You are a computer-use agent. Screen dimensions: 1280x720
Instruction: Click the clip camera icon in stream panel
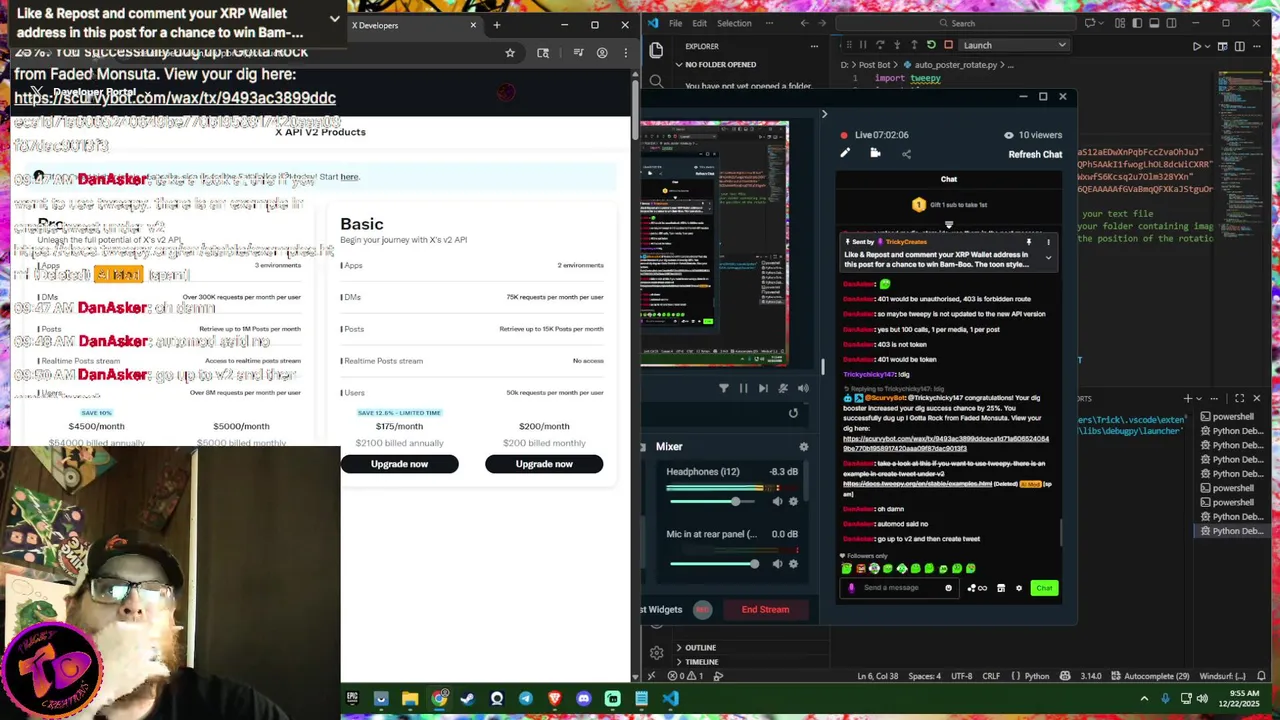pos(875,153)
